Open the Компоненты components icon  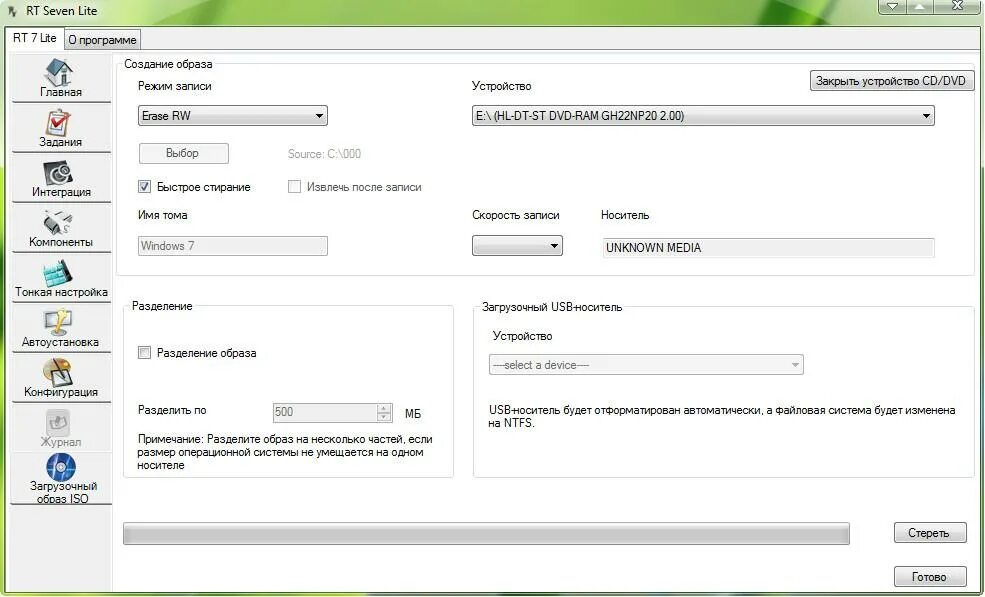pyautogui.click(x=60, y=222)
